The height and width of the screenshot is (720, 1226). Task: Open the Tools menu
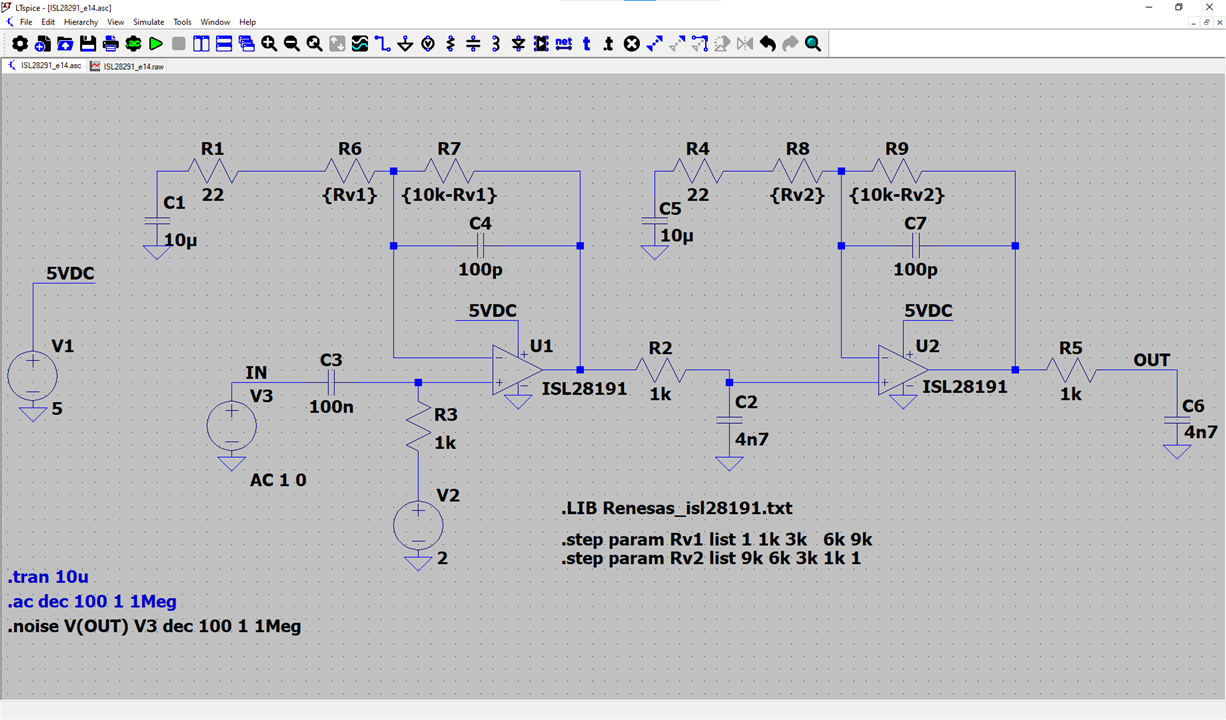click(182, 22)
